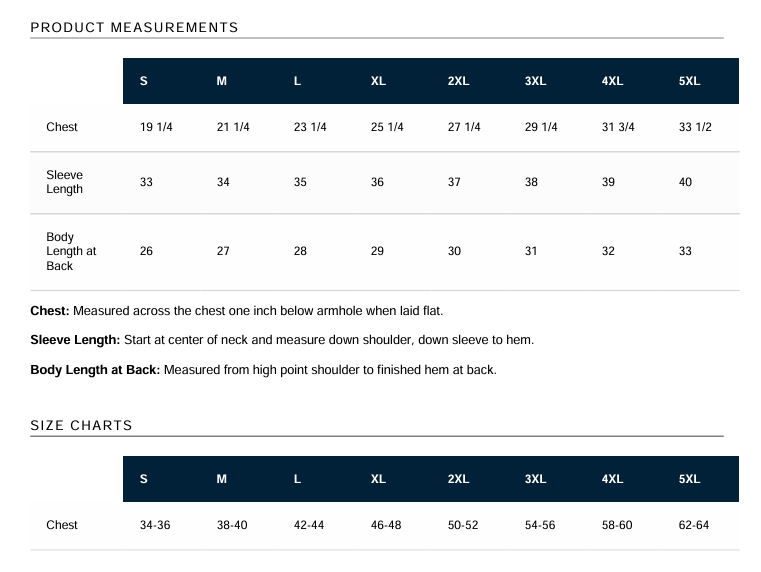
Task: Click the chest measurement value 31 3/4
Action: coord(618,127)
